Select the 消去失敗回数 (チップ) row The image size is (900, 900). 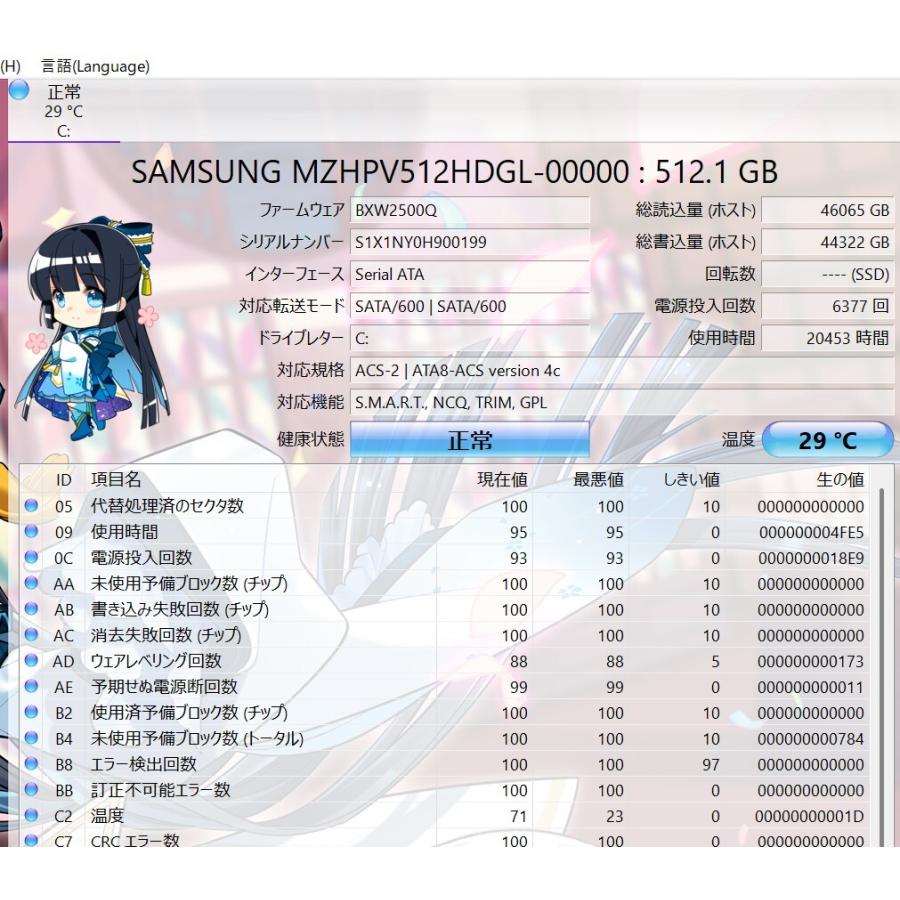(x=166, y=635)
